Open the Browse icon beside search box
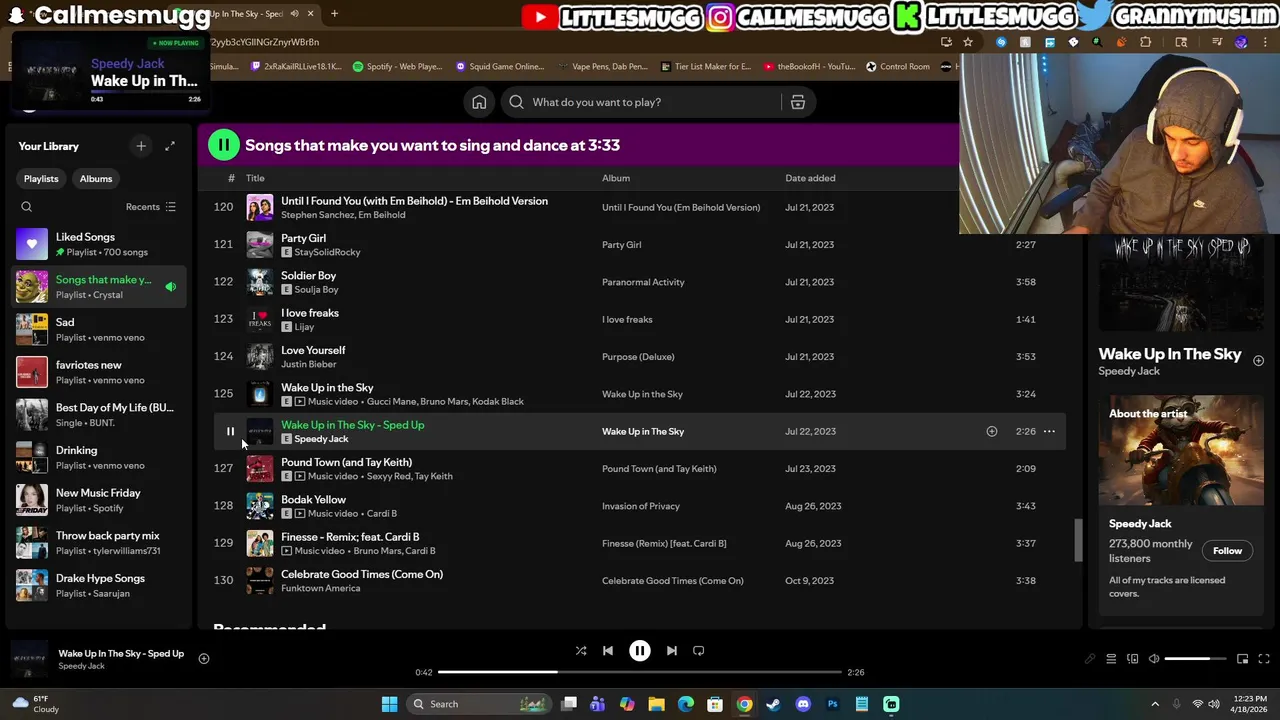The height and width of the screenshot is (720, 1280). (798, 102)
